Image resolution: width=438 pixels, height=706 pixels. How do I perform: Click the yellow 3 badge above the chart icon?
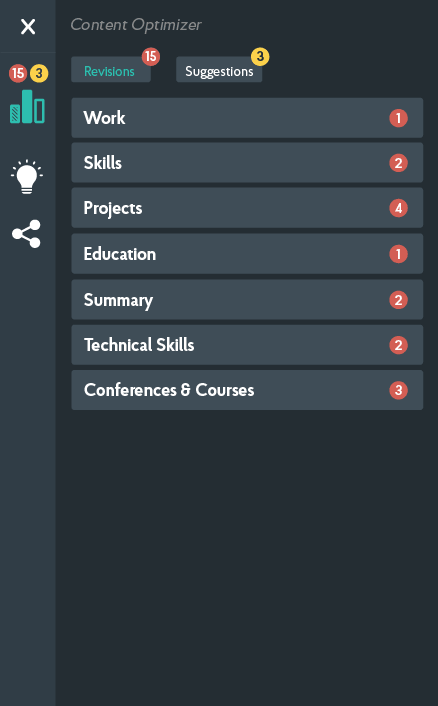point(39,73)
